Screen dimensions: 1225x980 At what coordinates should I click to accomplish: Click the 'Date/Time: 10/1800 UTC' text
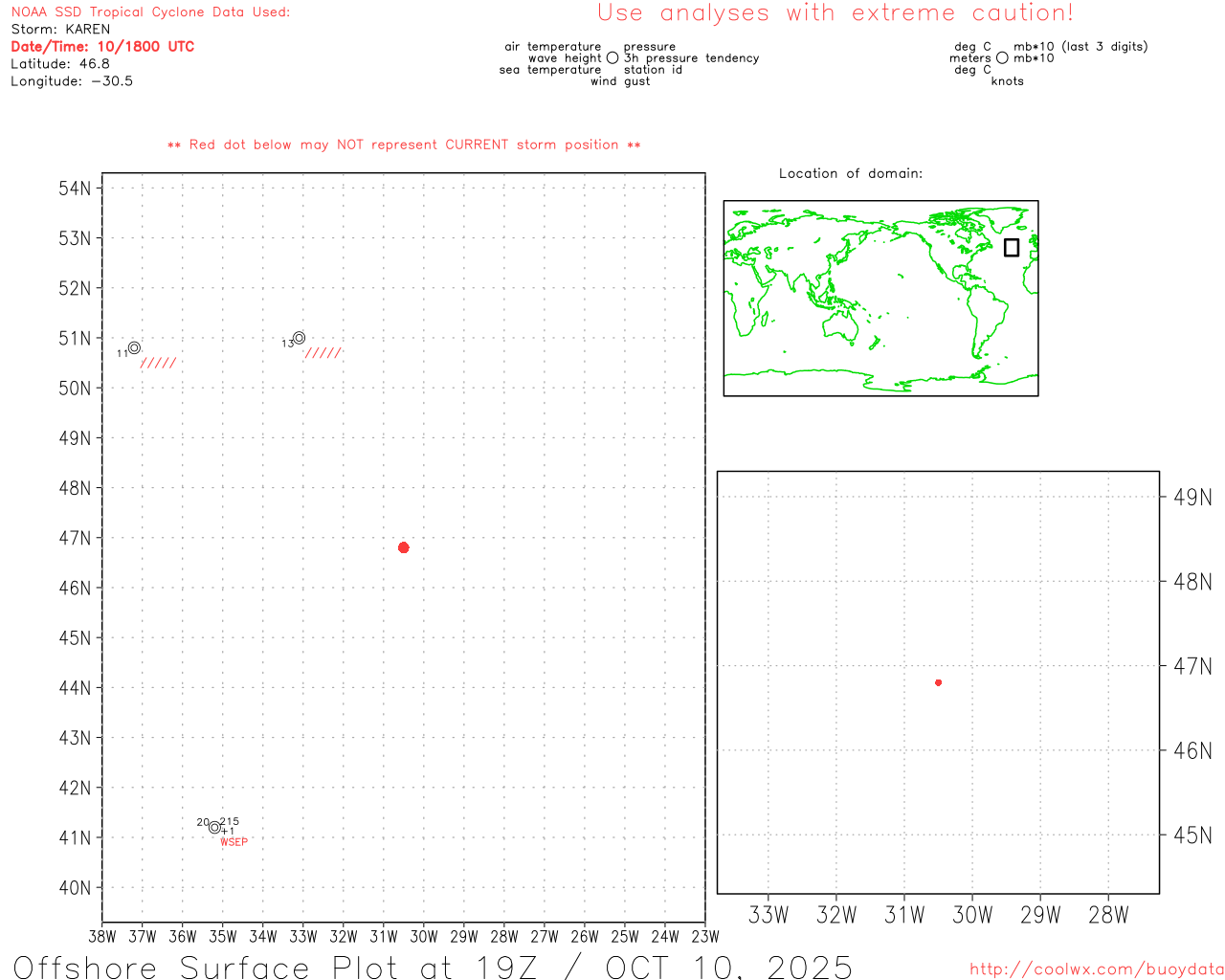tap(102, 46)
